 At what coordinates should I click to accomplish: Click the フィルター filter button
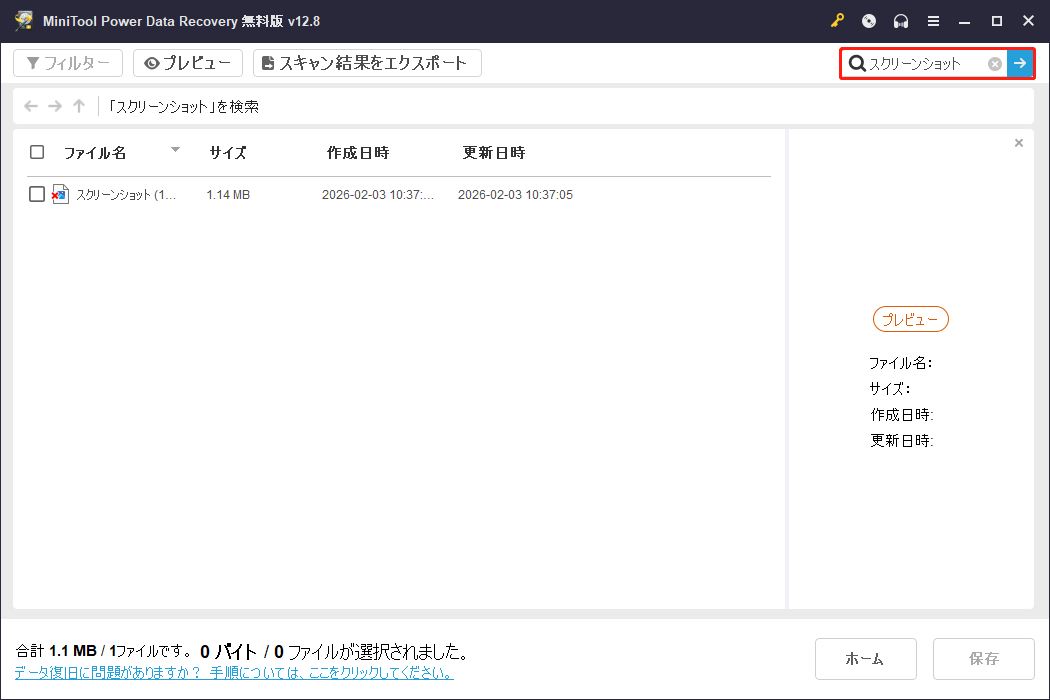(68, 63)
